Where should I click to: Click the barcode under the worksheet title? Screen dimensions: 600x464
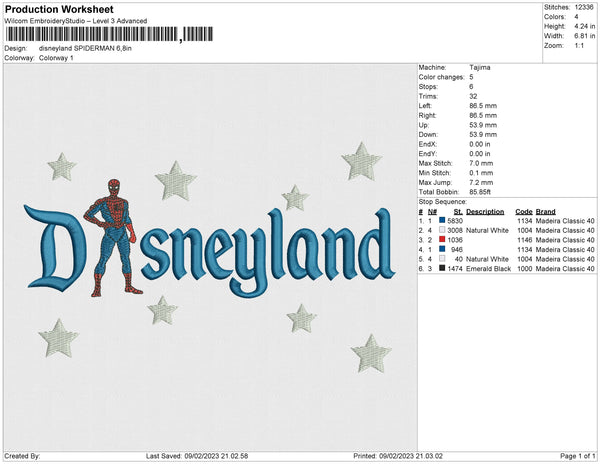pos(109,34)
